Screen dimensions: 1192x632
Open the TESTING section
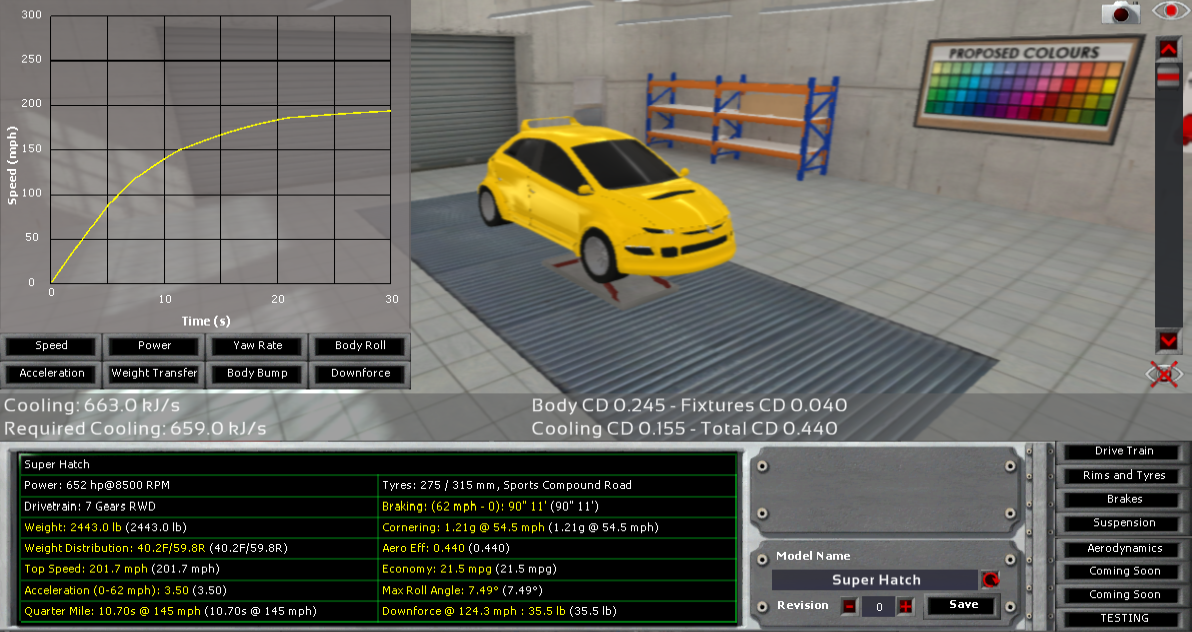[x=1124, y=618]
